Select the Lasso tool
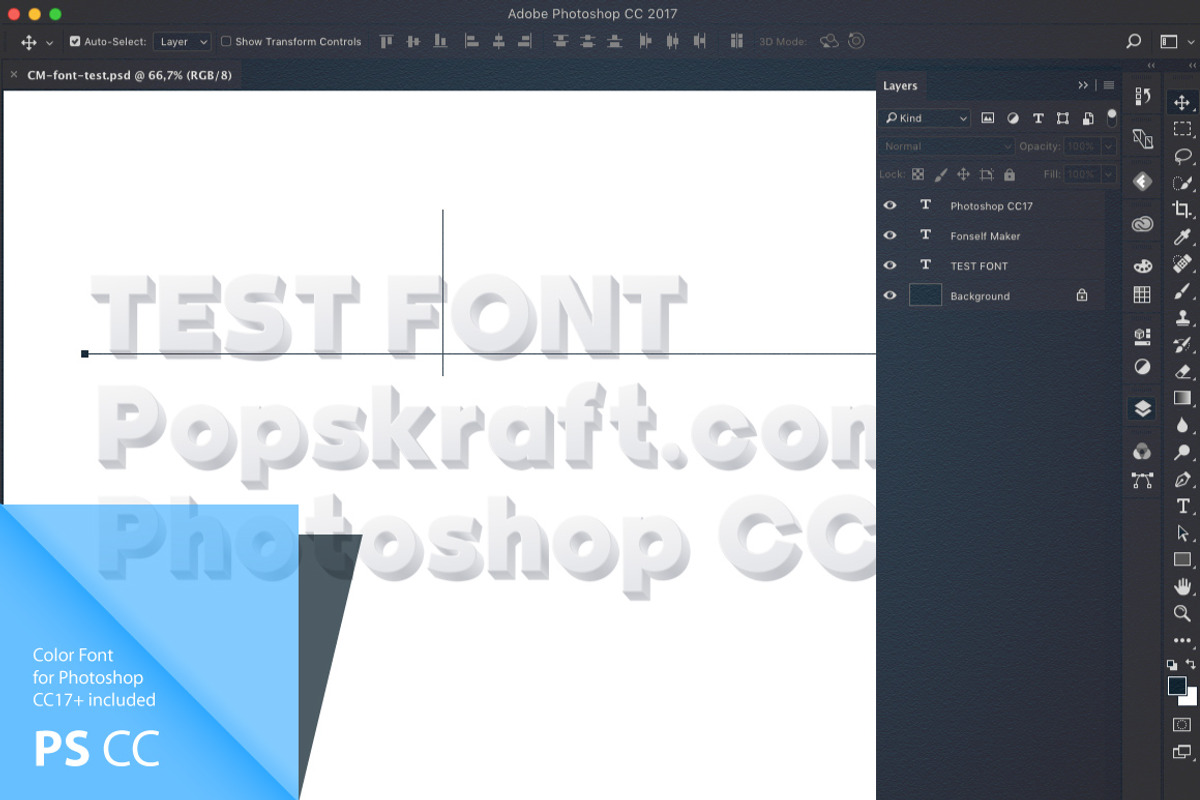Image resolution: width=1200 pixels, height=800 pixels. click(x=1182, y=156)
